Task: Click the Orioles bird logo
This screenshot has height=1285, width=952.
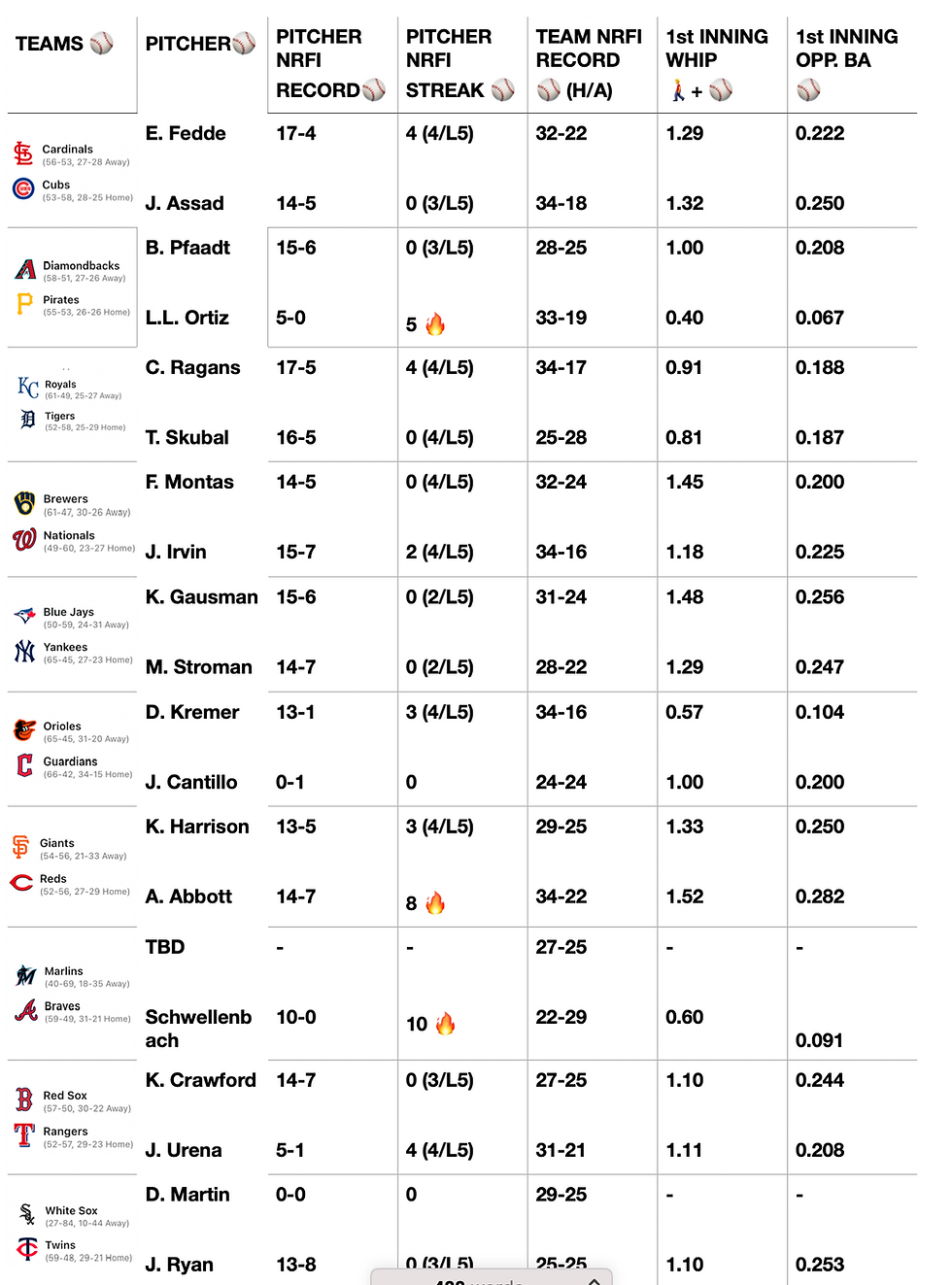Action: click(x=24, y=729)
